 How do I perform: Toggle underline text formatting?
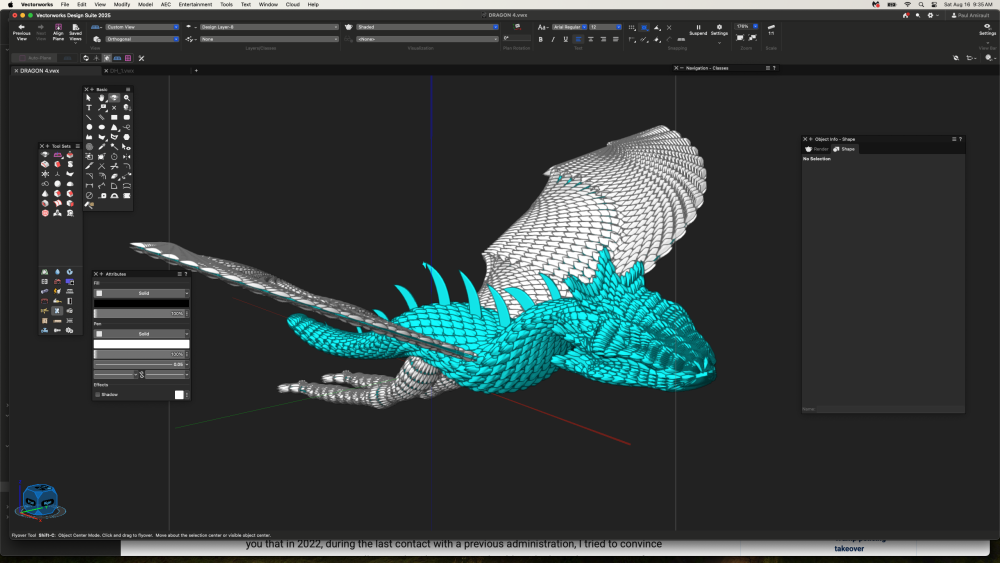(565, 39)
